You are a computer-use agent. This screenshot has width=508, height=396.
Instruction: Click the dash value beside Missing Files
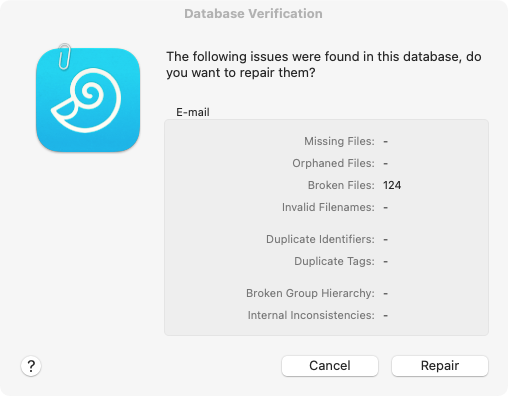[x=385, y=142]
